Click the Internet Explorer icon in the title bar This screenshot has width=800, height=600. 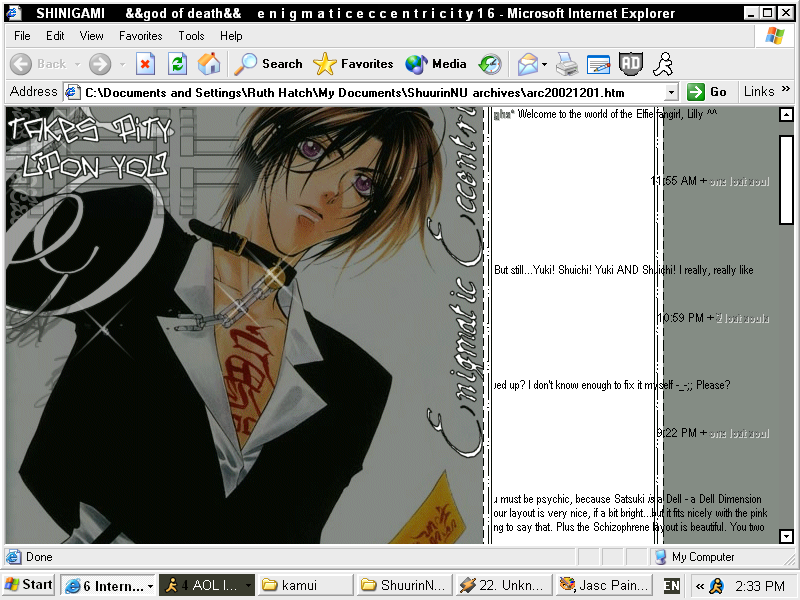tap(13, 12)
